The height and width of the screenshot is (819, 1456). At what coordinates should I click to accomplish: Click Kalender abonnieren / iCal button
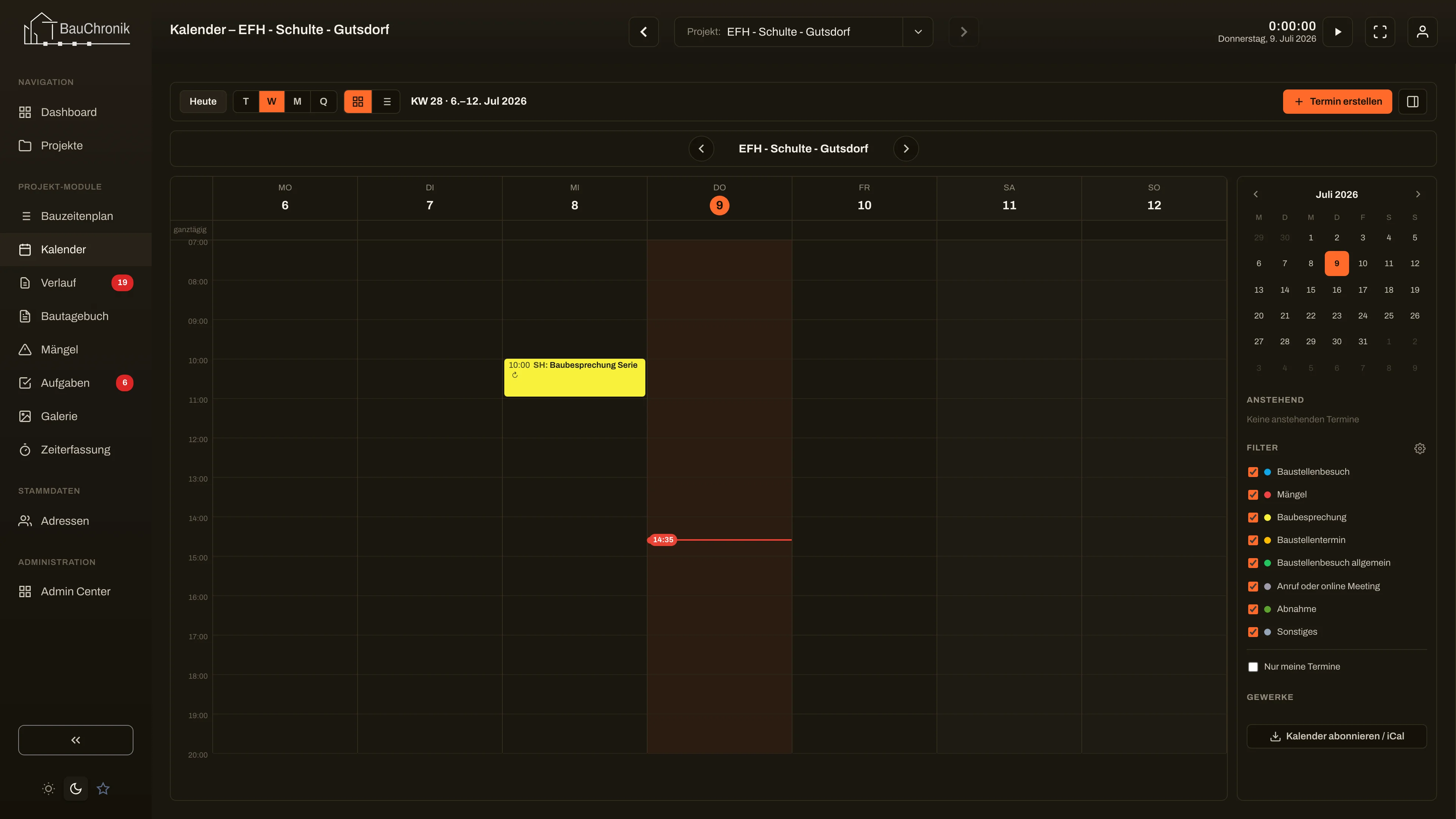(1337, 736)
